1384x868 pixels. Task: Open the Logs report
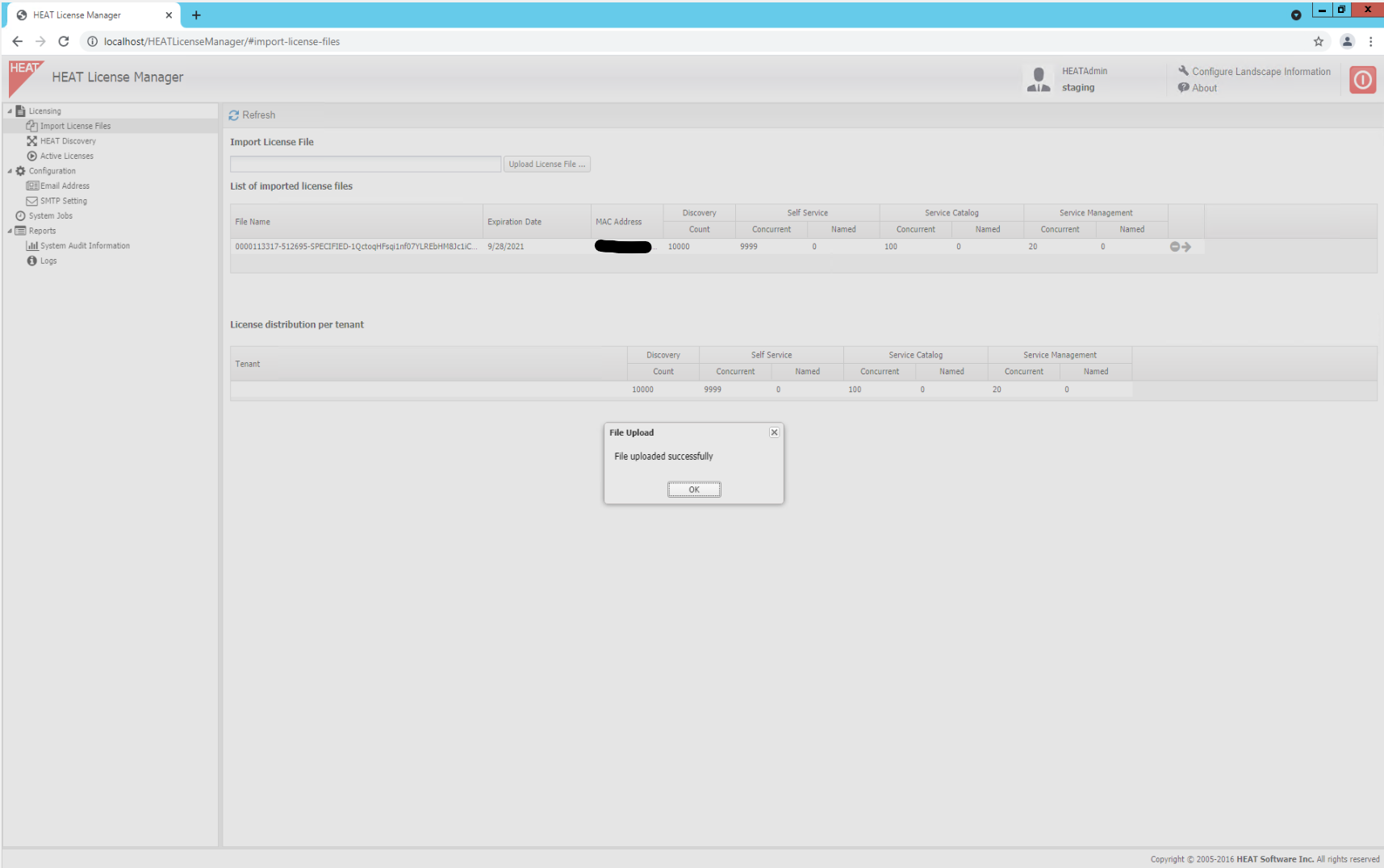point(47,261)
